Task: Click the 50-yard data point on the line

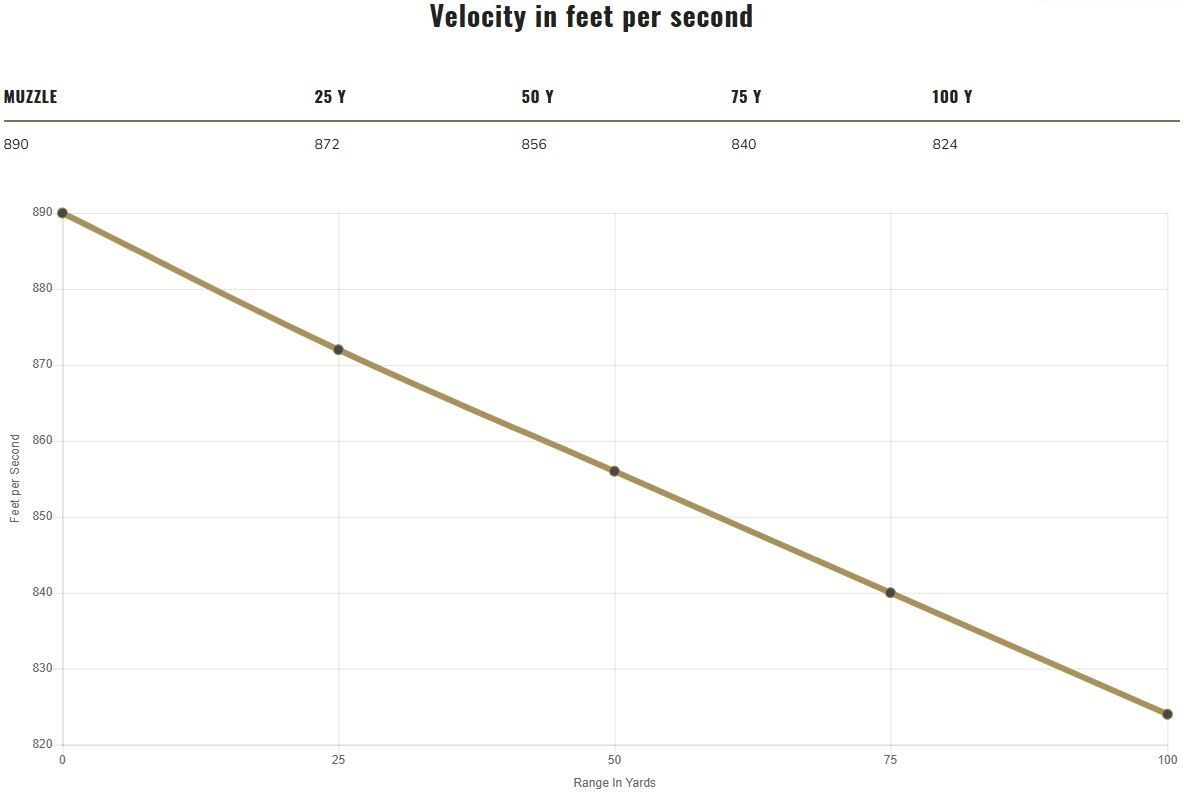Action: coord(614,471)
